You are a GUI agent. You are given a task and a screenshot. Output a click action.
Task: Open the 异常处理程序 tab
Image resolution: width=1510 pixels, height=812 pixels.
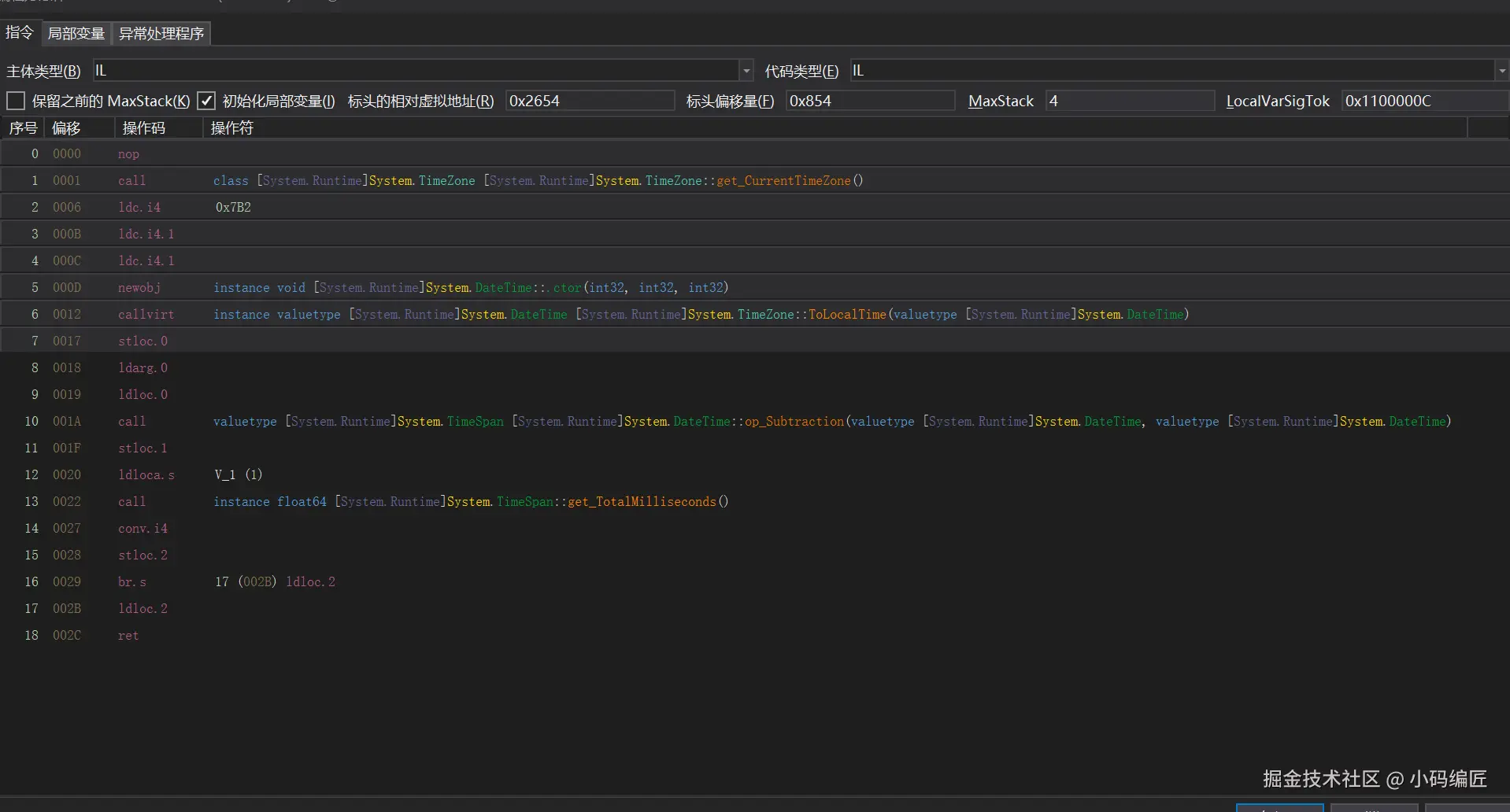pos(161,33)
